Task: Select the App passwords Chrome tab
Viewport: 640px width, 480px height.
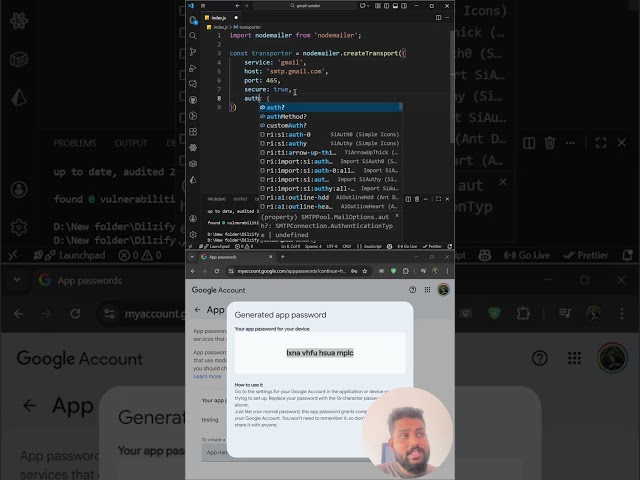Action: pyautogui.click(x=236, y=257)
